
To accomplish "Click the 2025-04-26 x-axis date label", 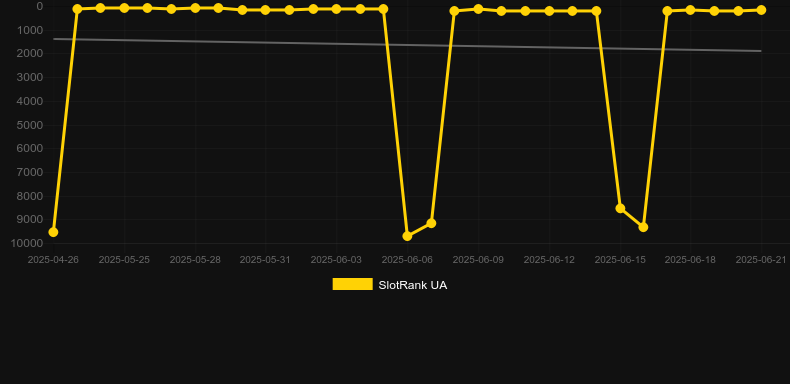I will tap(53, 260).
